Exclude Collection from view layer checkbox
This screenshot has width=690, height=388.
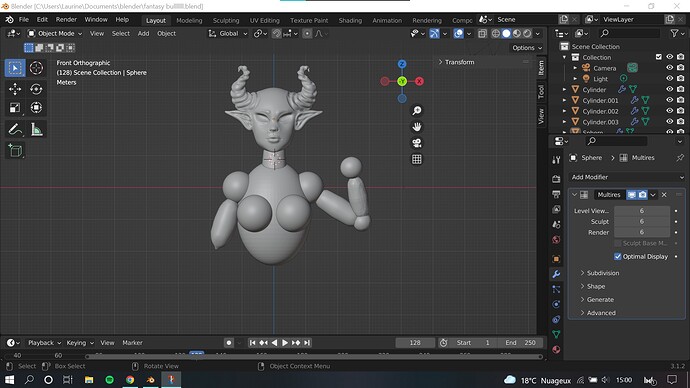coord(658,57)
